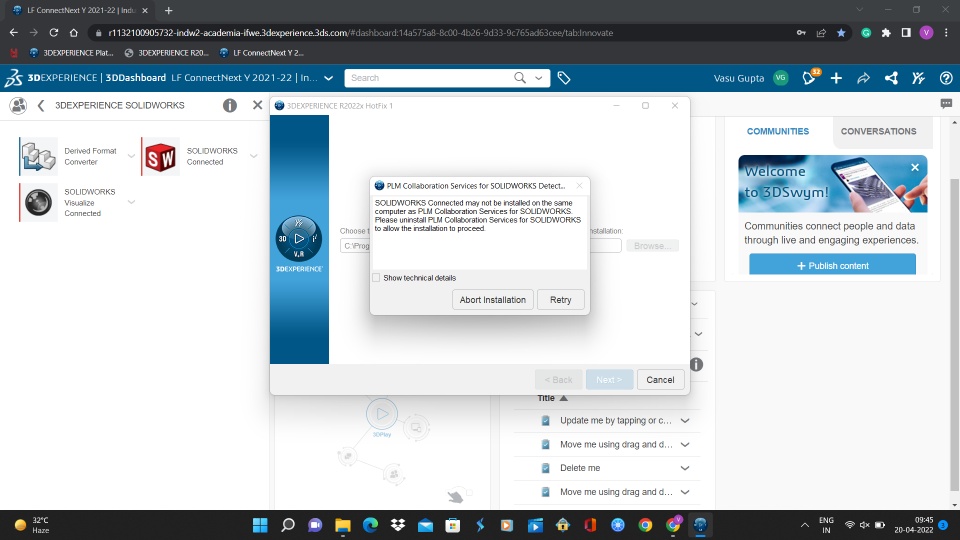Open the browser Extensions puzzle icon
The width and height of the screenshot is (960, 540).
click(886, 32)
